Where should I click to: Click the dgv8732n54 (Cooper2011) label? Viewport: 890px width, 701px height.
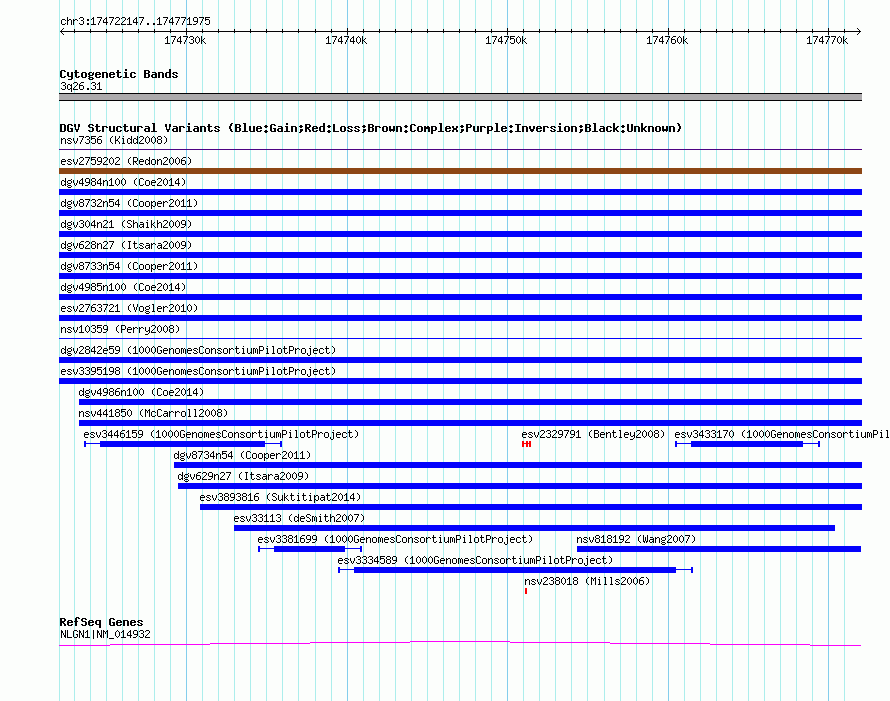point(129,203)
